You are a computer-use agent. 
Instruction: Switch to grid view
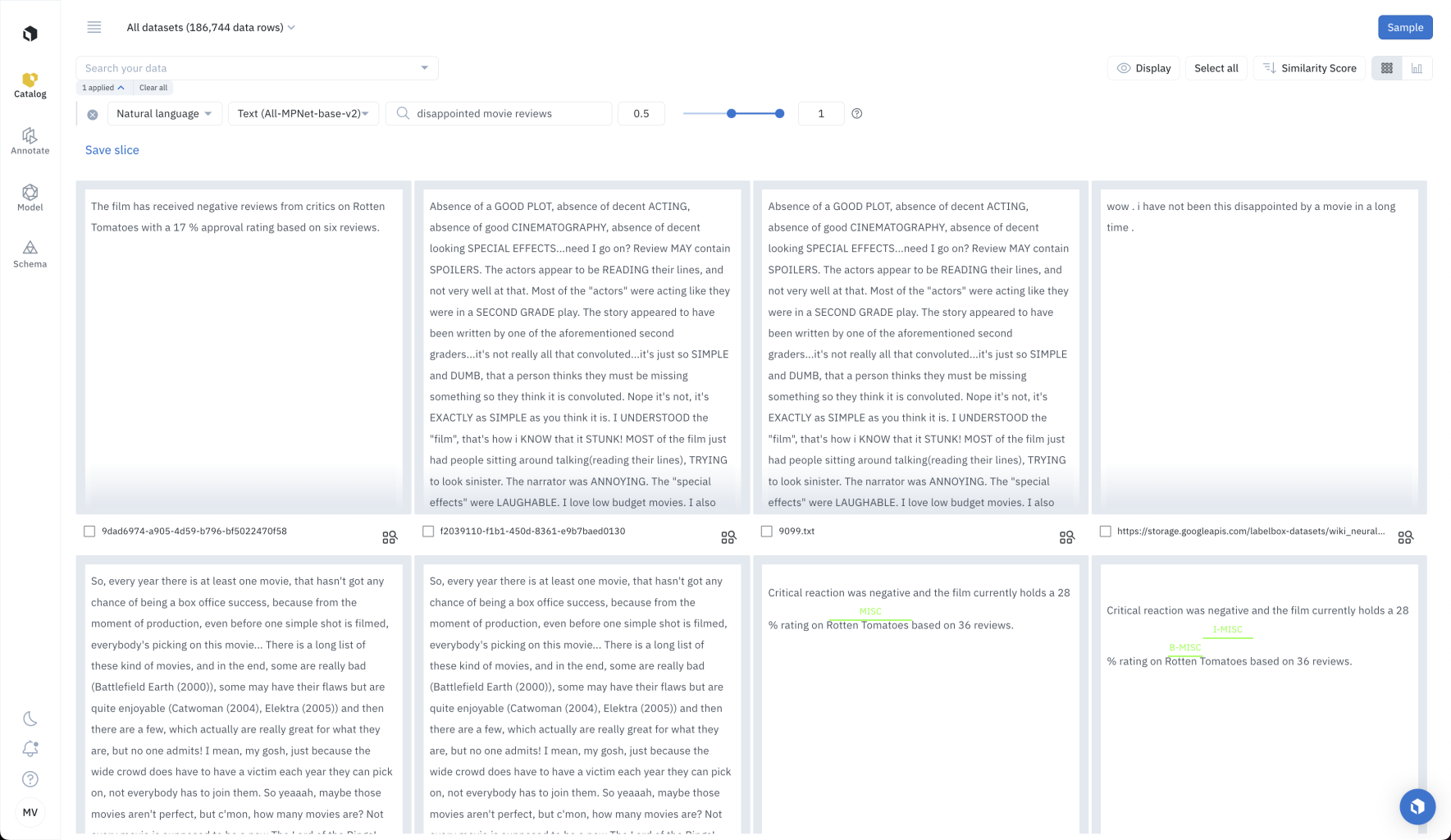(1387, 68)
